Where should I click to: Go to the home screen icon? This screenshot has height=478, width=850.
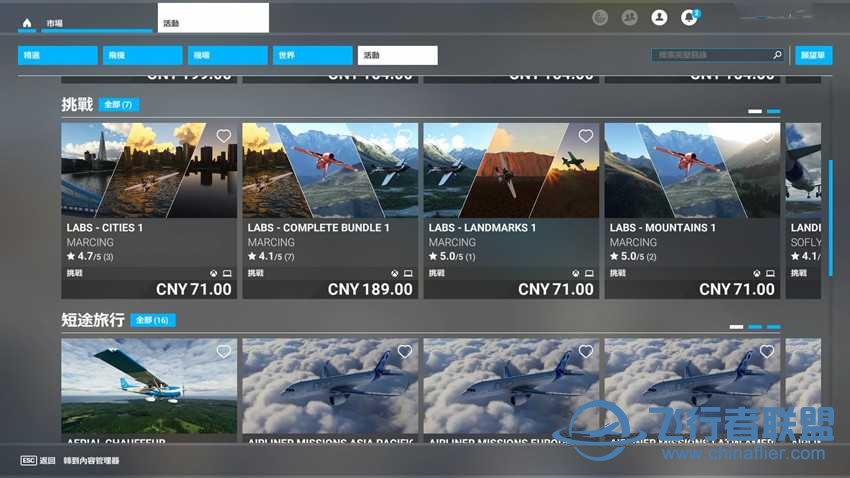click(27, 23)
